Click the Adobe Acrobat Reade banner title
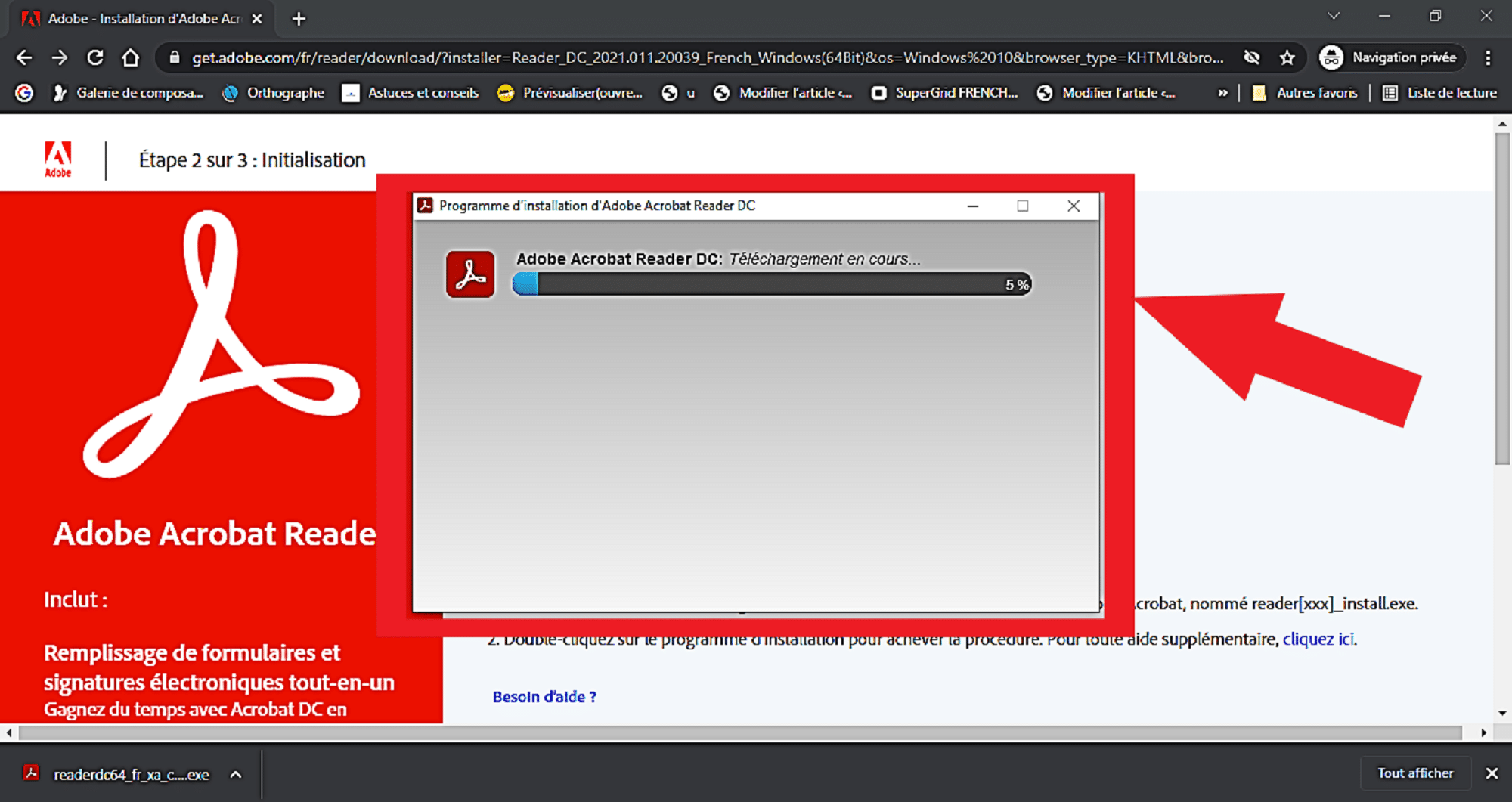This screenshot has width=1512, height=802. pyautogui.click(x=215, y=534)
